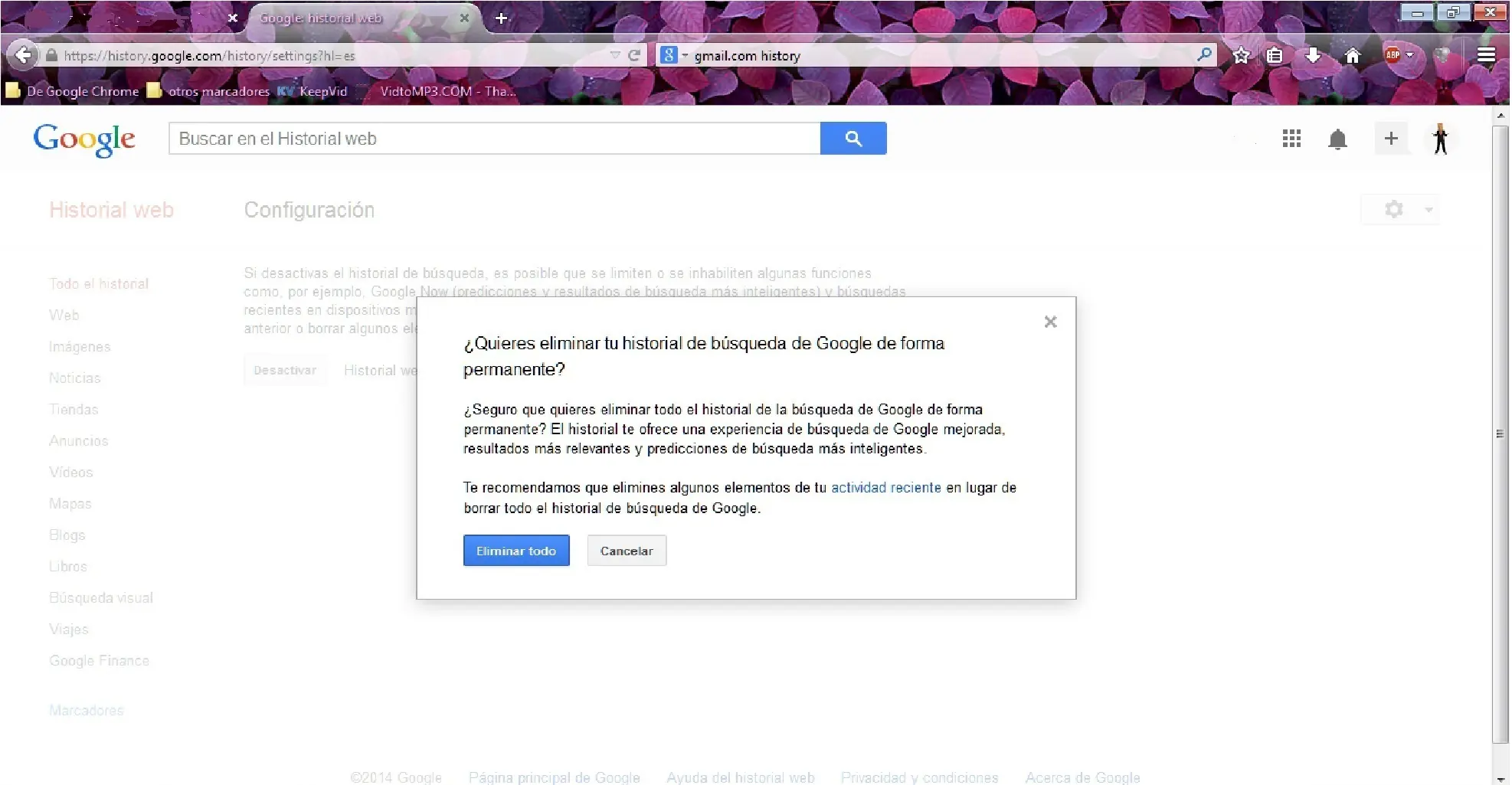The width and height of the screenshot is (1512, 785).
Task: Select Noticias in the sidebar
Action: click(x=75, y=378)
